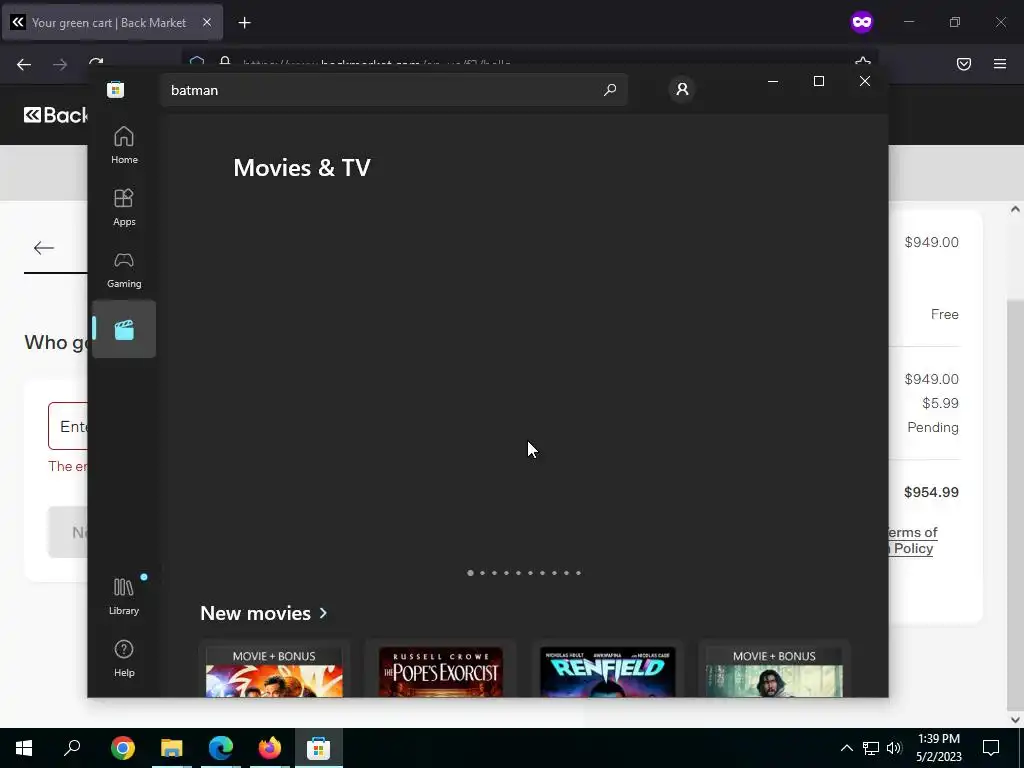Click the Movies & TV heading

pyautogui.click(x=302, y=168)
